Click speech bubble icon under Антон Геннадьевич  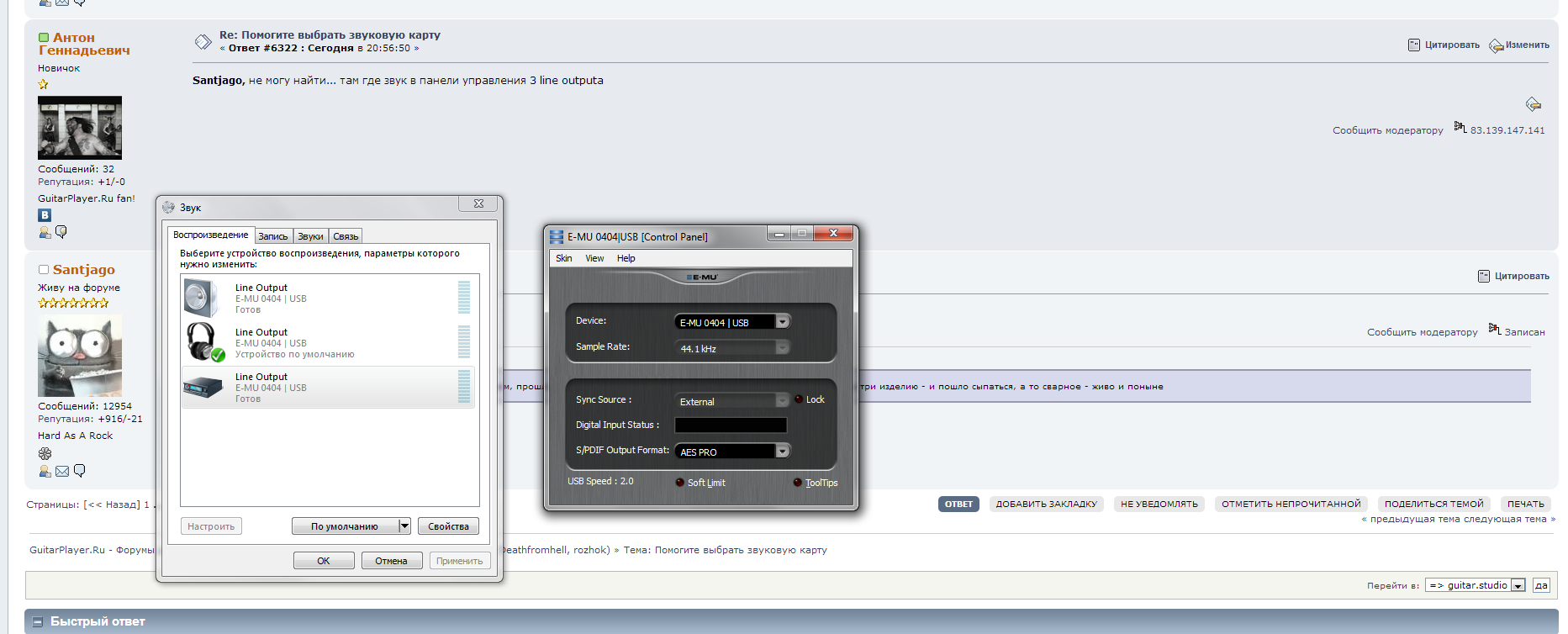click(61, 232)
